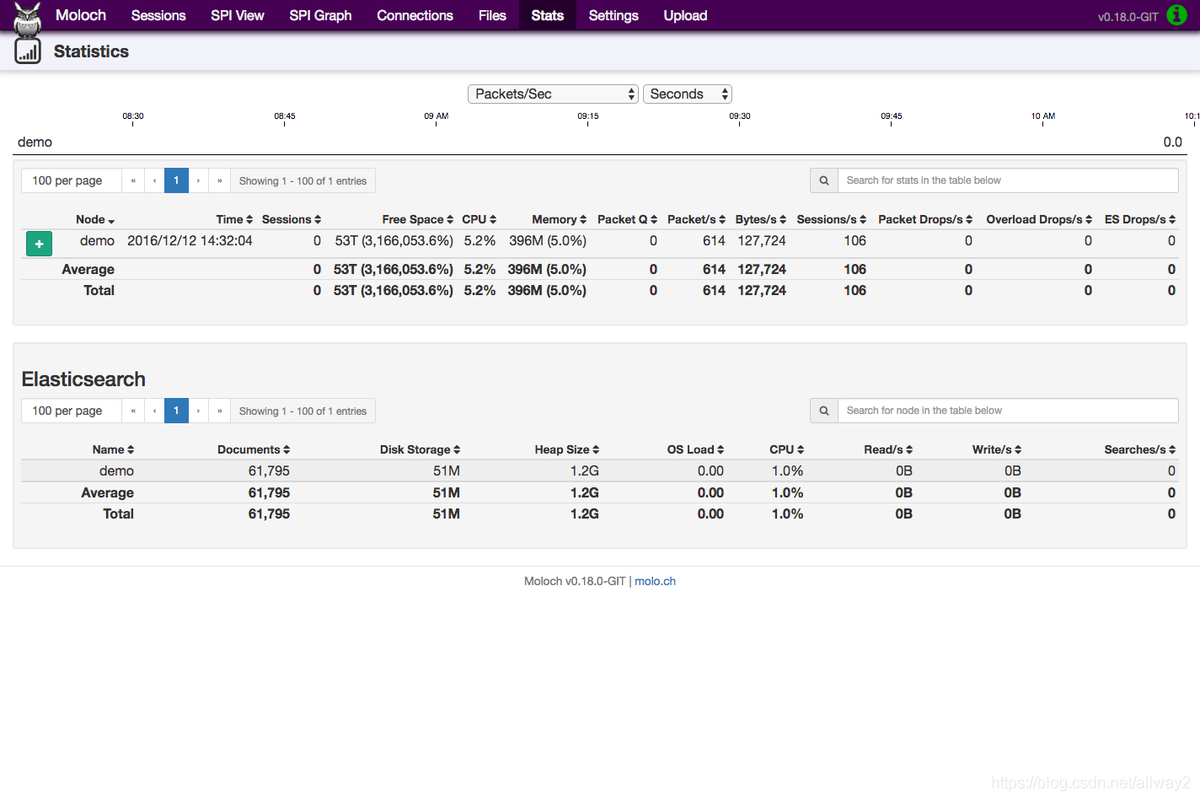Go to first page in Elasticsearch pagination
The image size is (1200, 801).
[133, 411]
